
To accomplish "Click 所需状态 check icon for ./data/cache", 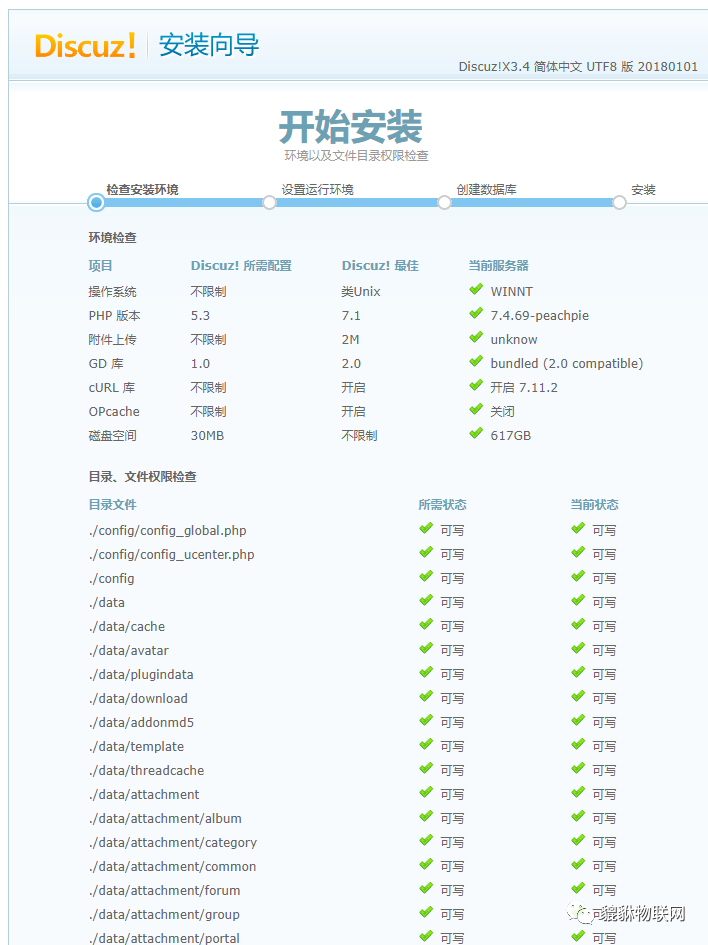I will pos(426,624).
